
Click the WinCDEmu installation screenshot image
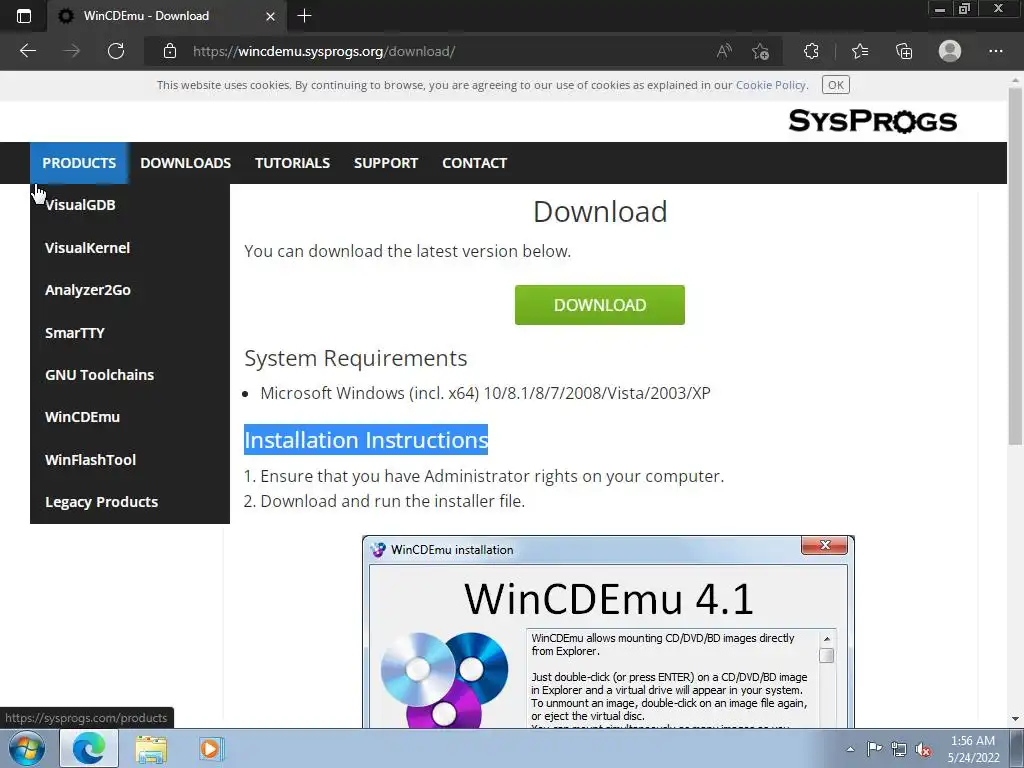(608, 632)
